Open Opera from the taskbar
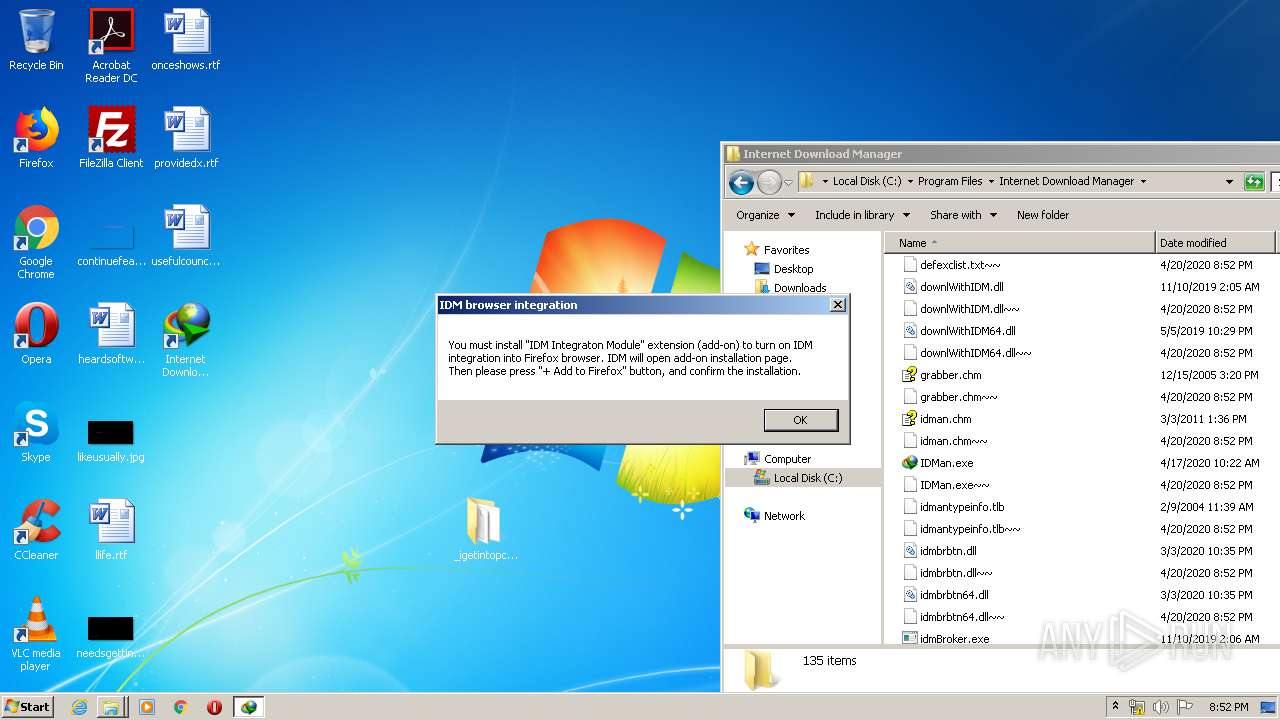Screen dimensions: 1280x720 (214, 707)
